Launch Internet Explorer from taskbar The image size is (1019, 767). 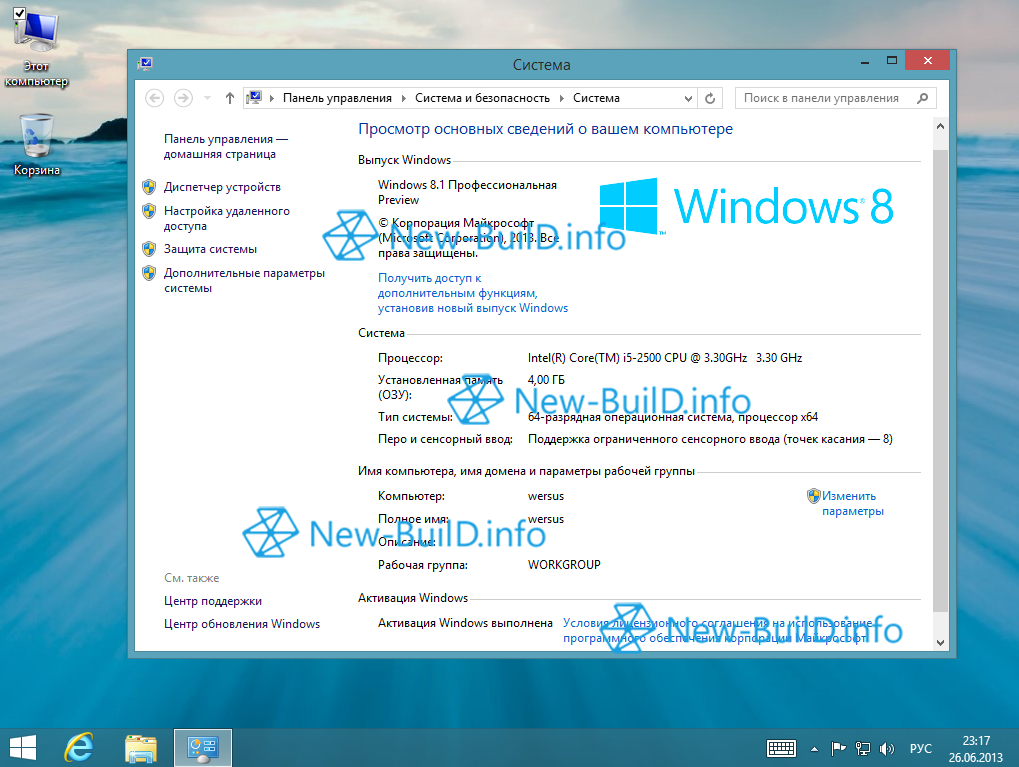coord(79,748)
